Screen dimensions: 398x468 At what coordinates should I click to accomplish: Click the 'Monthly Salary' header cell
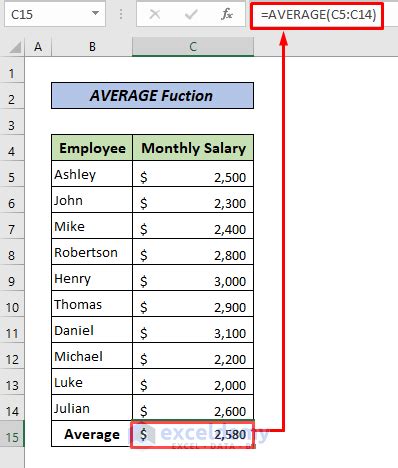click(193, 148)
